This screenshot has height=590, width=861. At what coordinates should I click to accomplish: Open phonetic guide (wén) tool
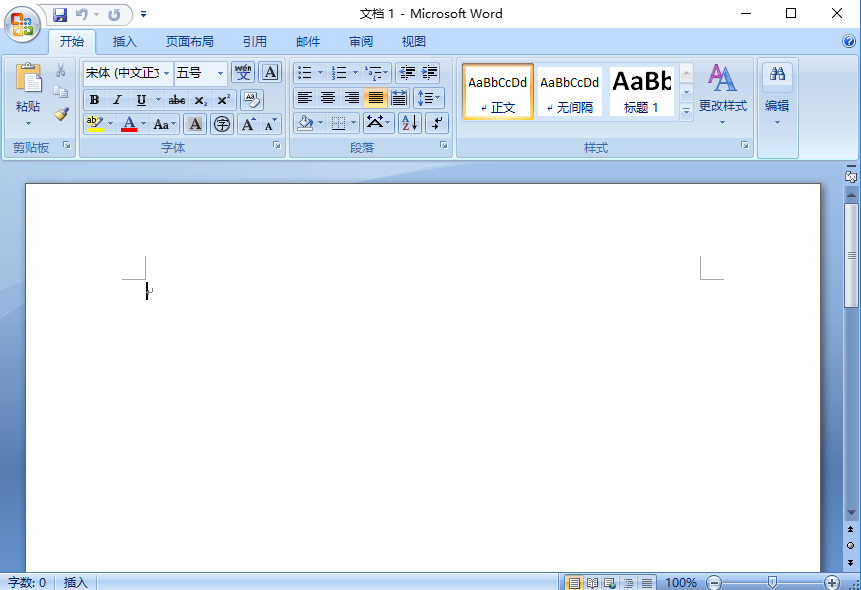(x=243, y=73)
